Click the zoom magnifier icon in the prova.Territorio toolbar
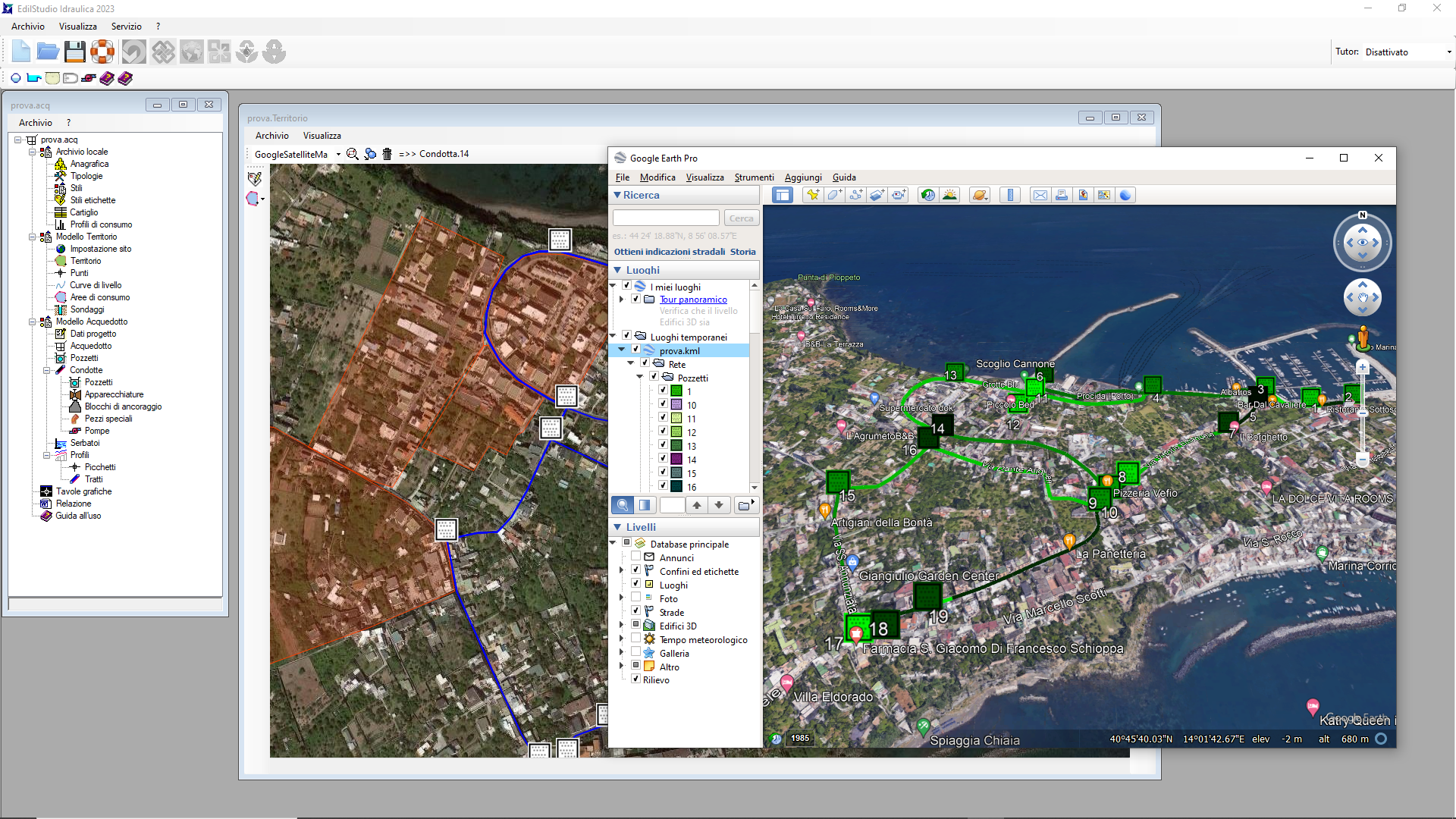 point(353,154)
